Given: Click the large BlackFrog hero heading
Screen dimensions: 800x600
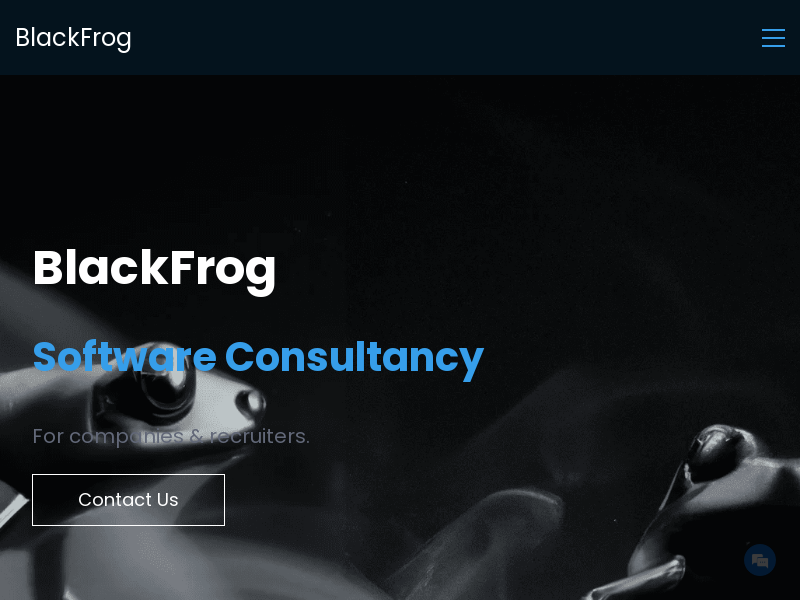Looking at the screenshot, I should pyautogui.click(x=154, y=269).
